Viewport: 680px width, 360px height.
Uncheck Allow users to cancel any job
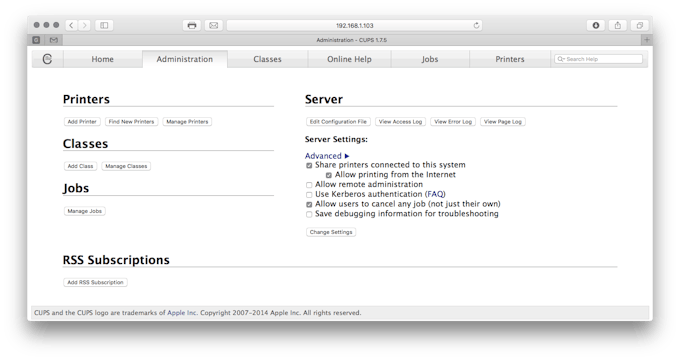click(309, 205)
